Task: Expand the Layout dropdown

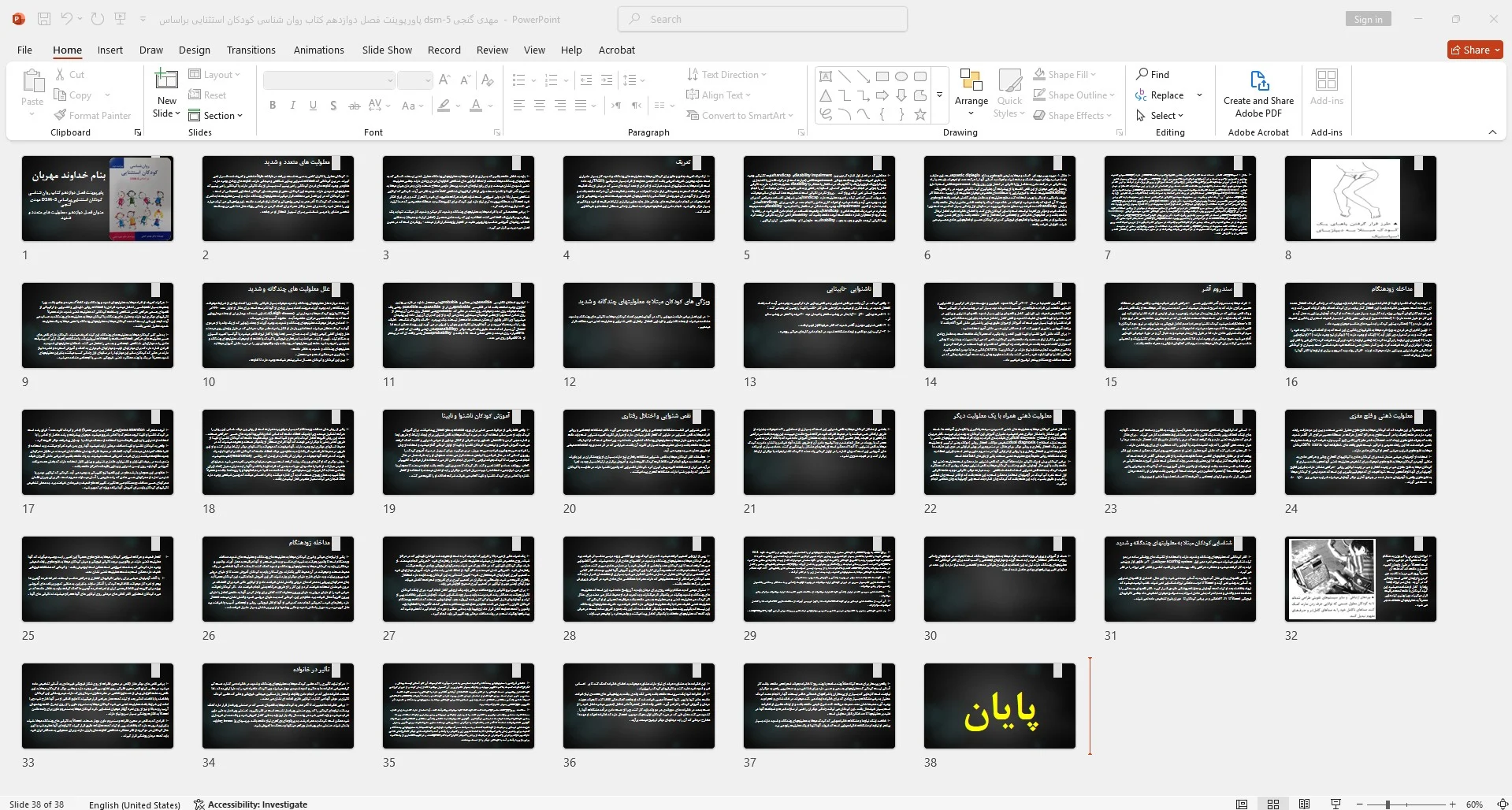Action: click(x=214, y=75)
